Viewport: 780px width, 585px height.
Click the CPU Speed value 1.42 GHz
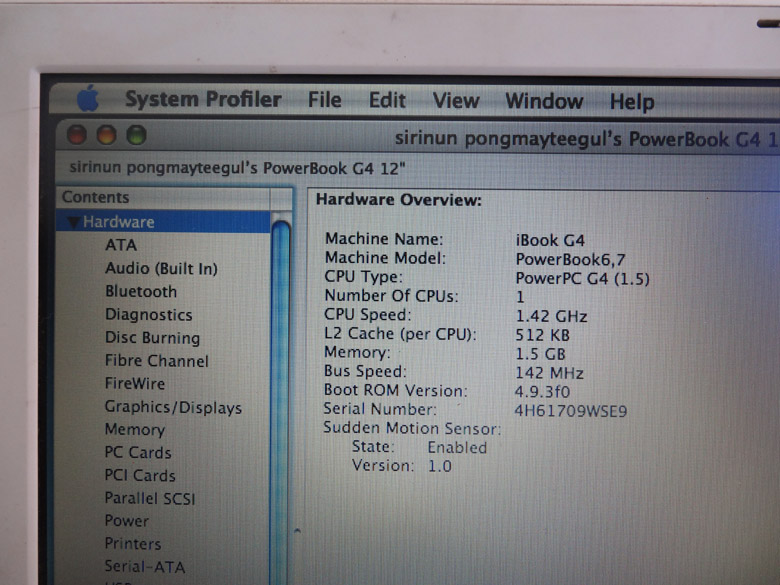(x=551, y=316)
